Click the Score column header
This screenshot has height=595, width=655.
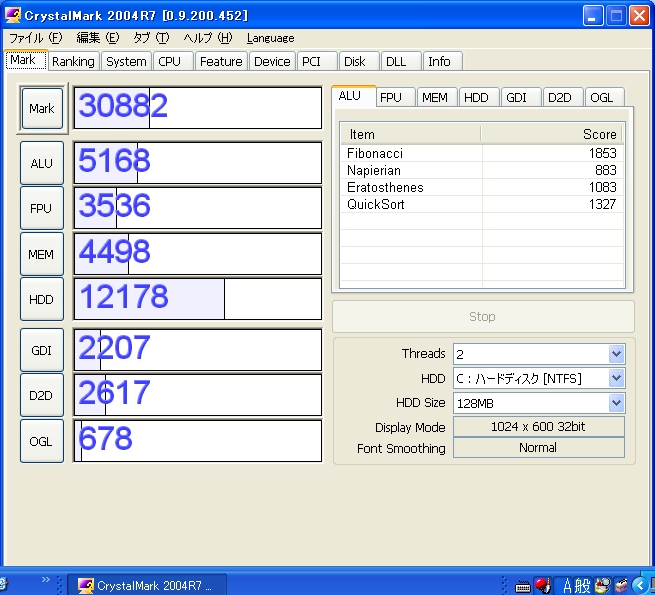click(x=552, y=134)
